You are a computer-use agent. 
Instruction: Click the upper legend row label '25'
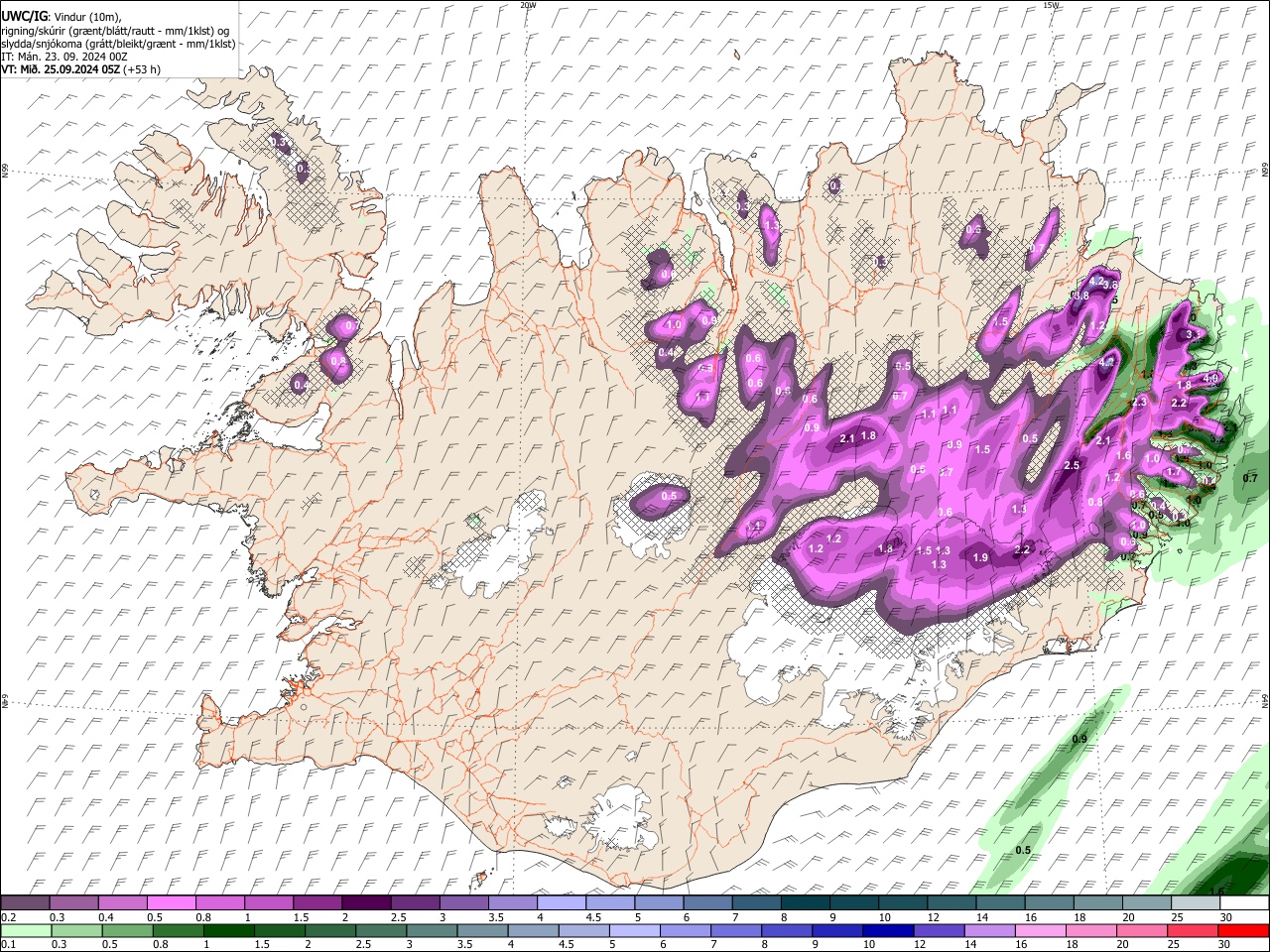coord(1178,917)
